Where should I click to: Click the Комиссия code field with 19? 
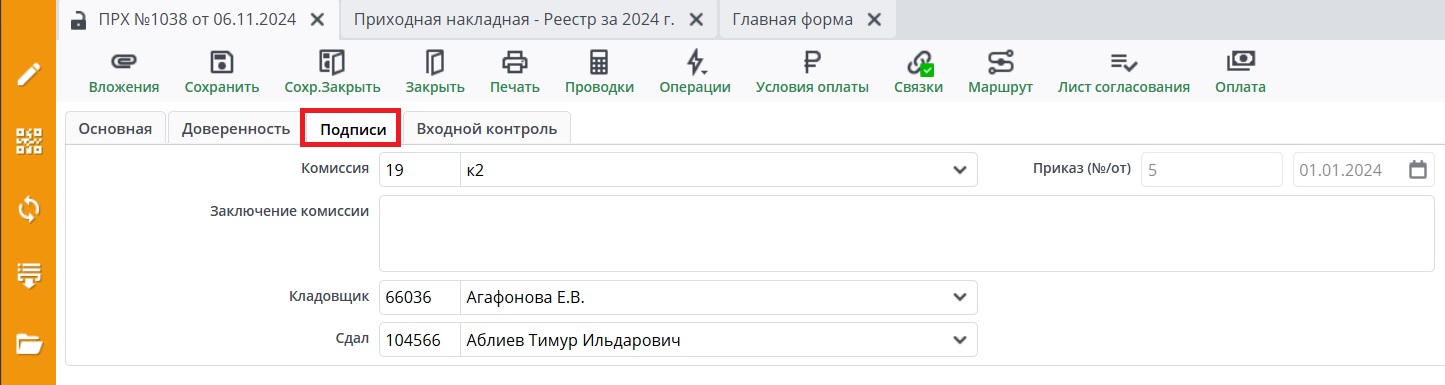point(419,170)
